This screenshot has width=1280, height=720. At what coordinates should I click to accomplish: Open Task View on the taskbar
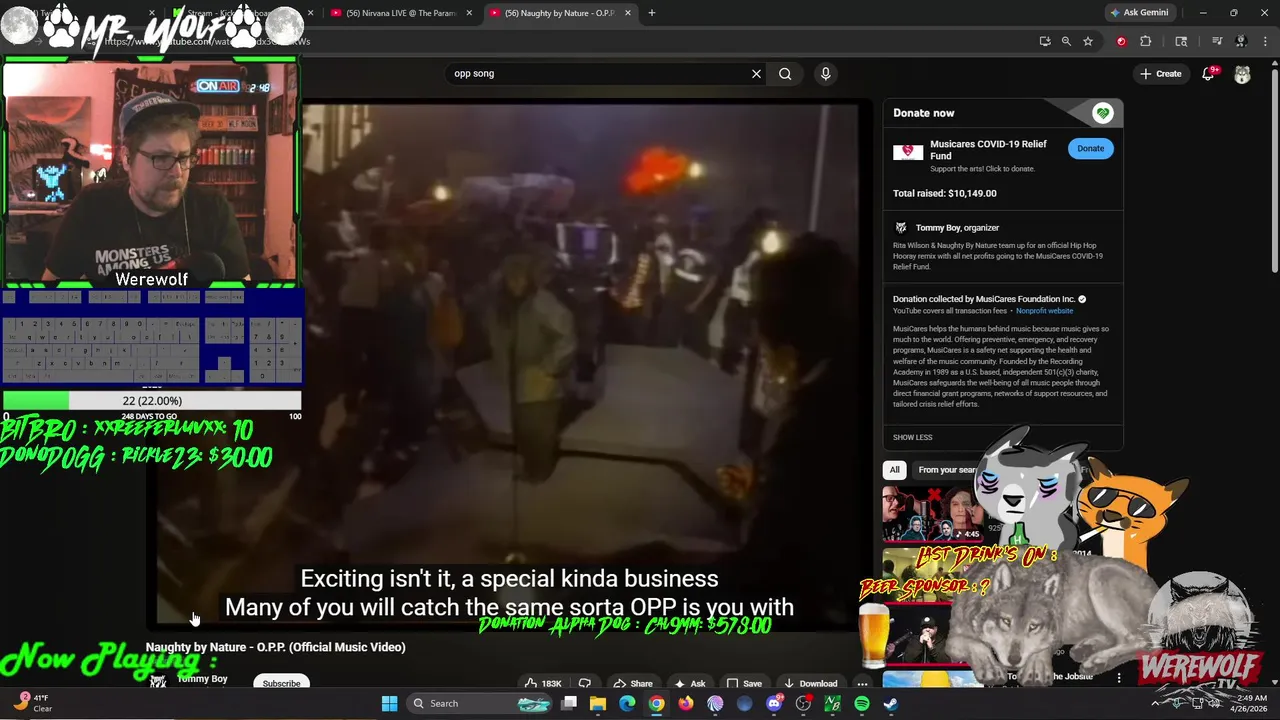click(x=569, y=704)
